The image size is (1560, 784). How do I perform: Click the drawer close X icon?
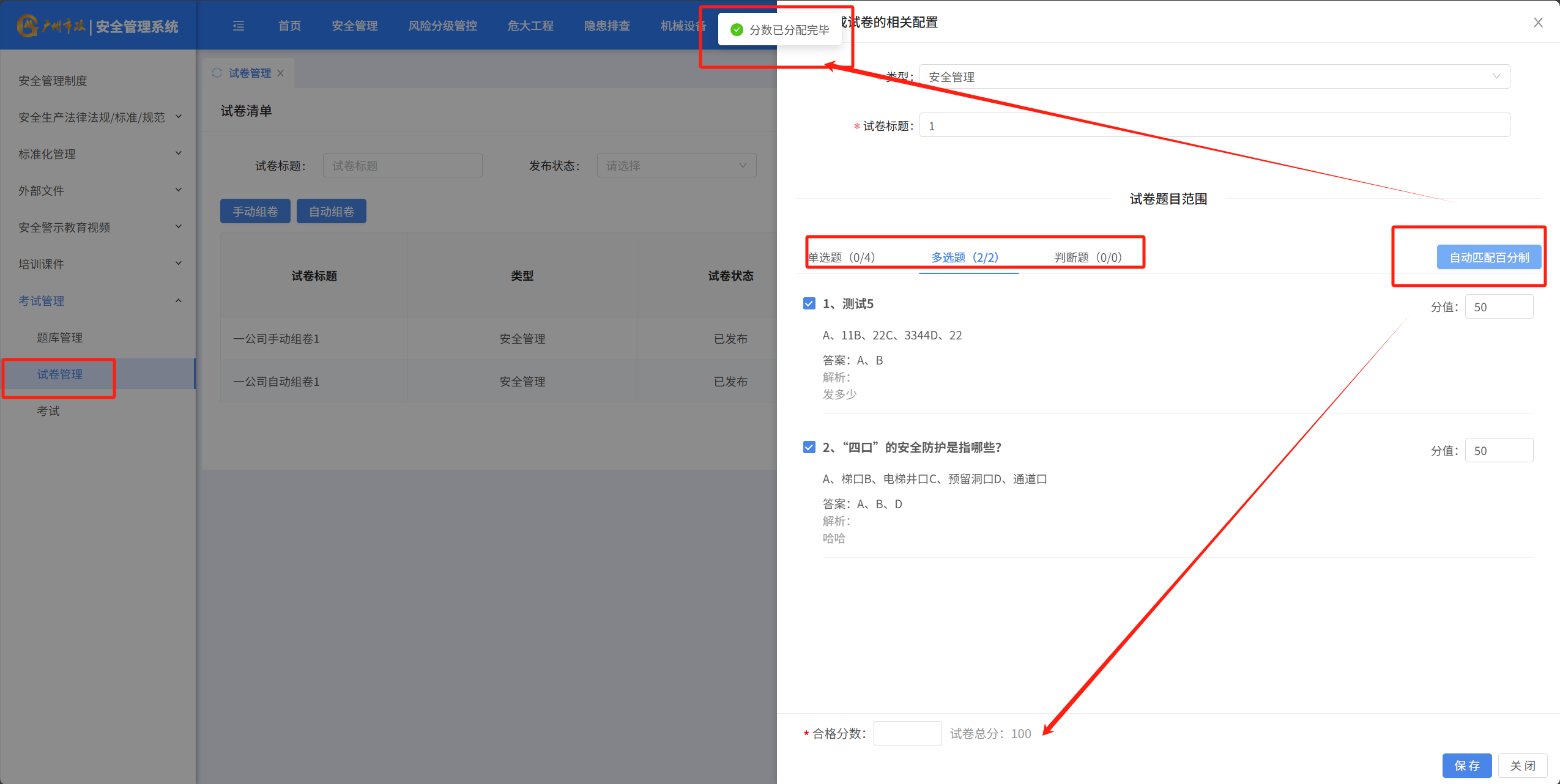[x=1538, y=23]
